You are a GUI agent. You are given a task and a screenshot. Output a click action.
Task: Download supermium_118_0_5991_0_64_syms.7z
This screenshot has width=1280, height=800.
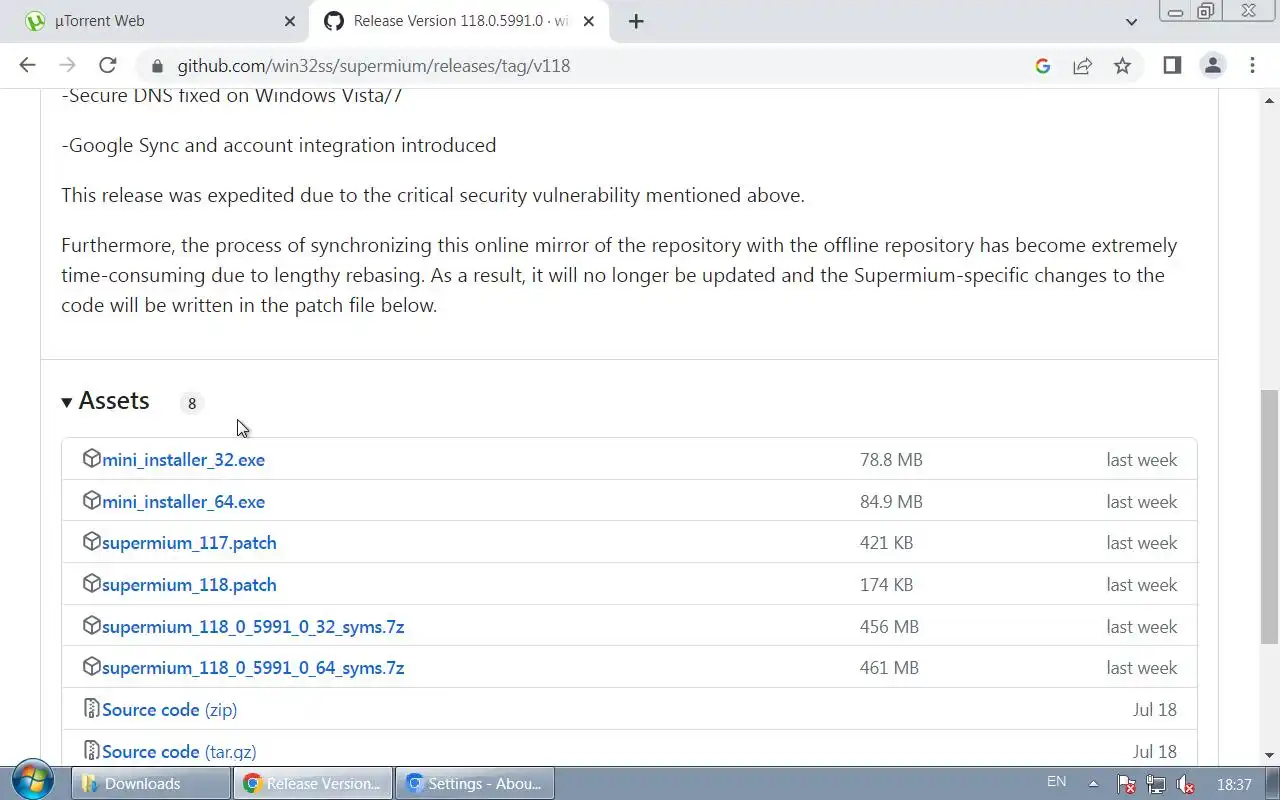253,668
